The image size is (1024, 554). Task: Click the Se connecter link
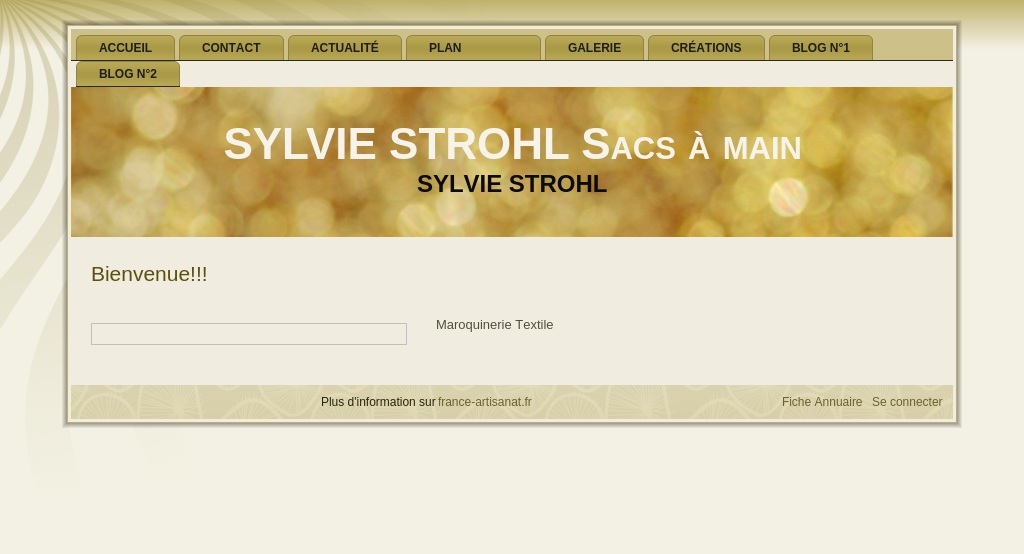click(907, 402)
